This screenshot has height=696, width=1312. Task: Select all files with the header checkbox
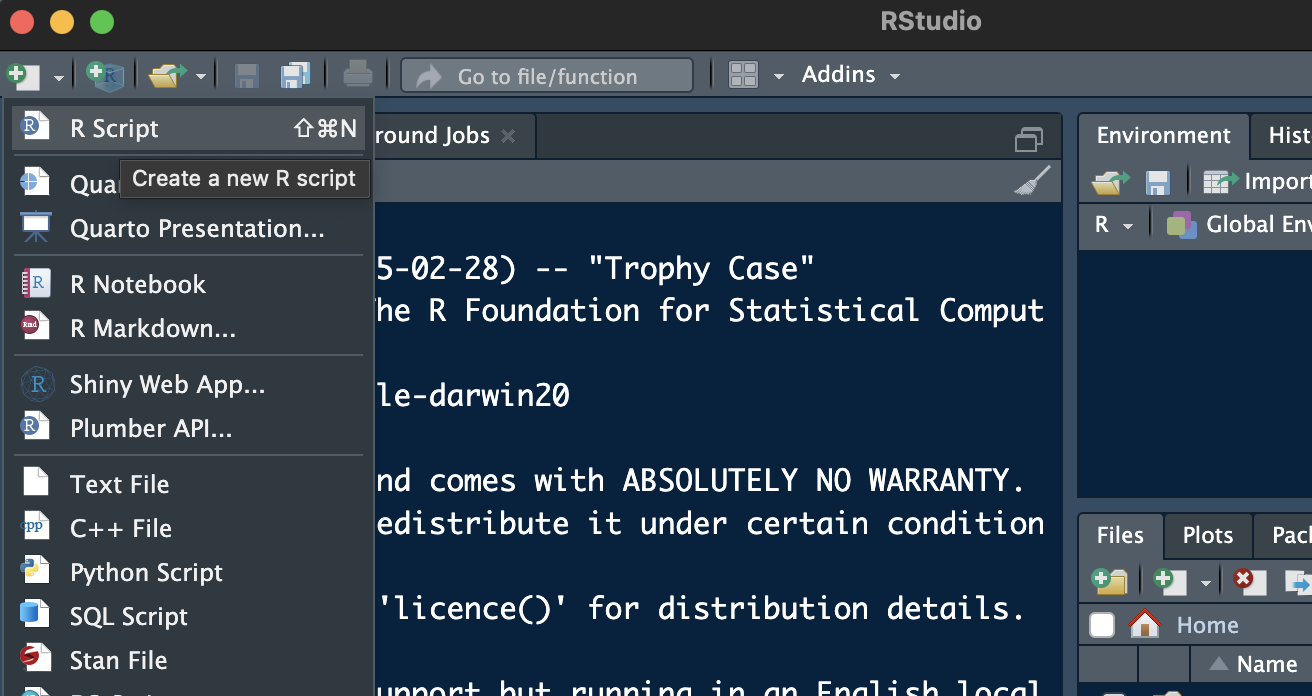[x=1102, y=625]
